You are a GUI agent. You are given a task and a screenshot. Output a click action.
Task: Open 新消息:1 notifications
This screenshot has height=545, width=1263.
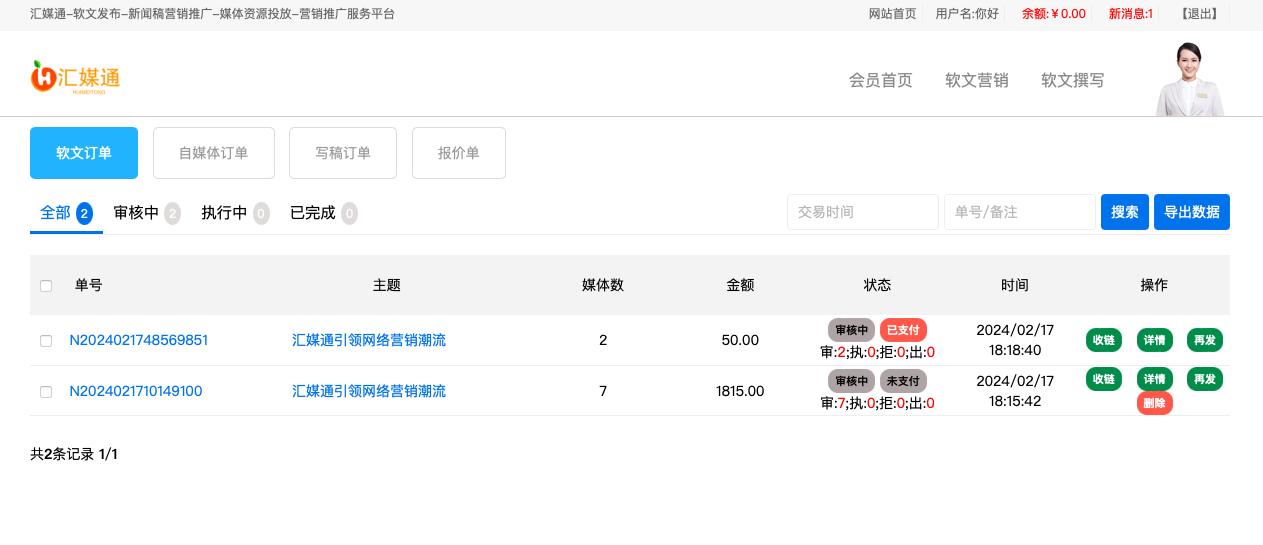[1131, 14]
